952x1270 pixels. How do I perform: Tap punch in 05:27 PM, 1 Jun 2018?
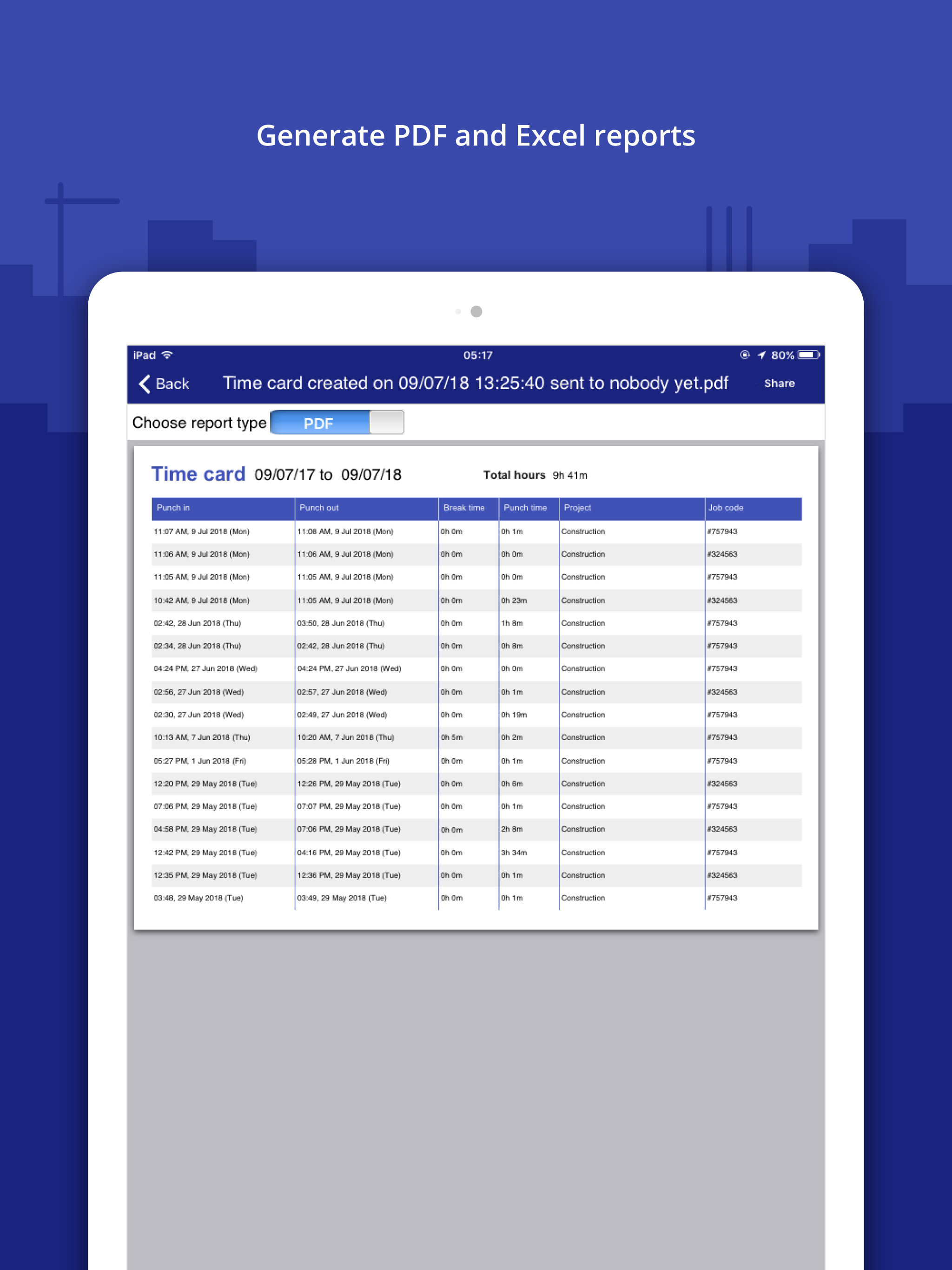(199, 761)
